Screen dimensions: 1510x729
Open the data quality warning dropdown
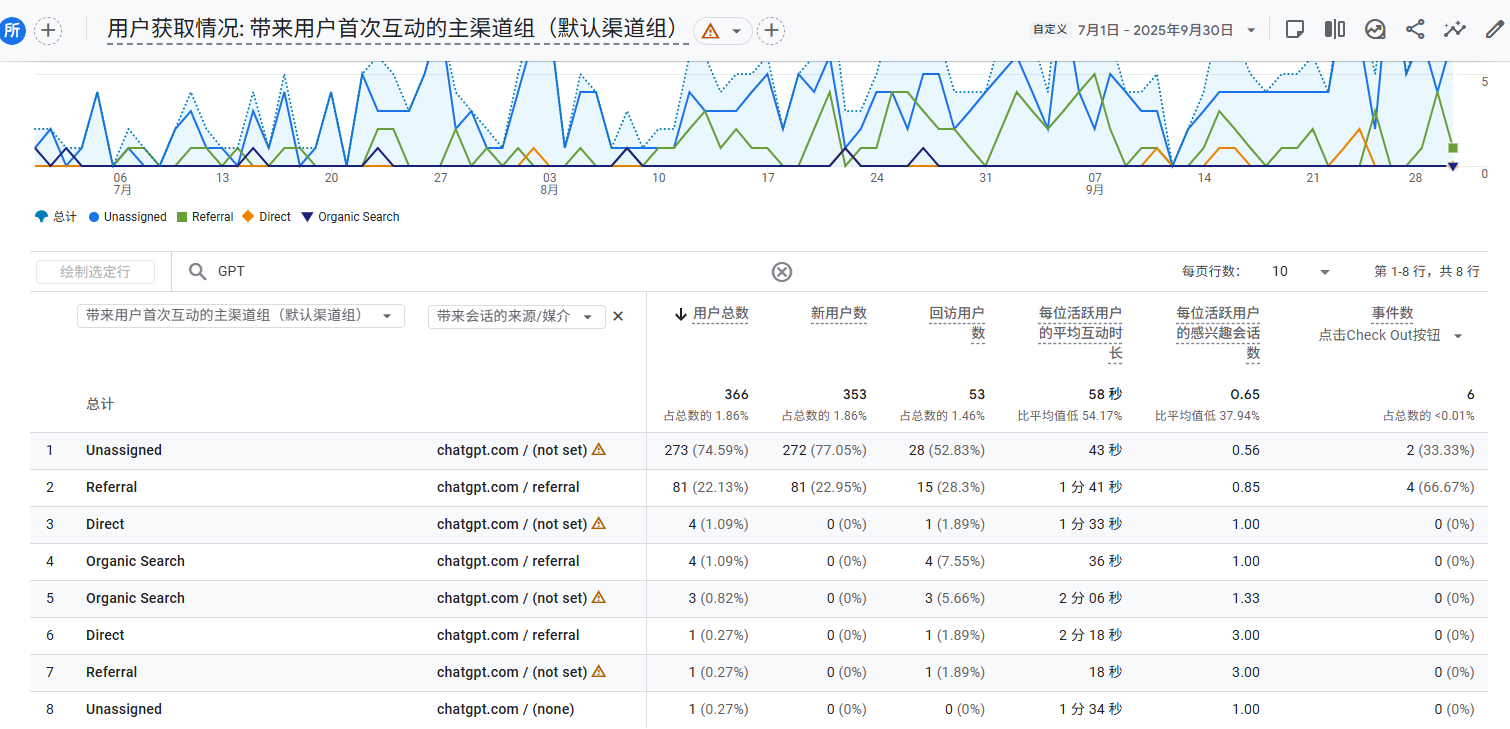[722, 31]
